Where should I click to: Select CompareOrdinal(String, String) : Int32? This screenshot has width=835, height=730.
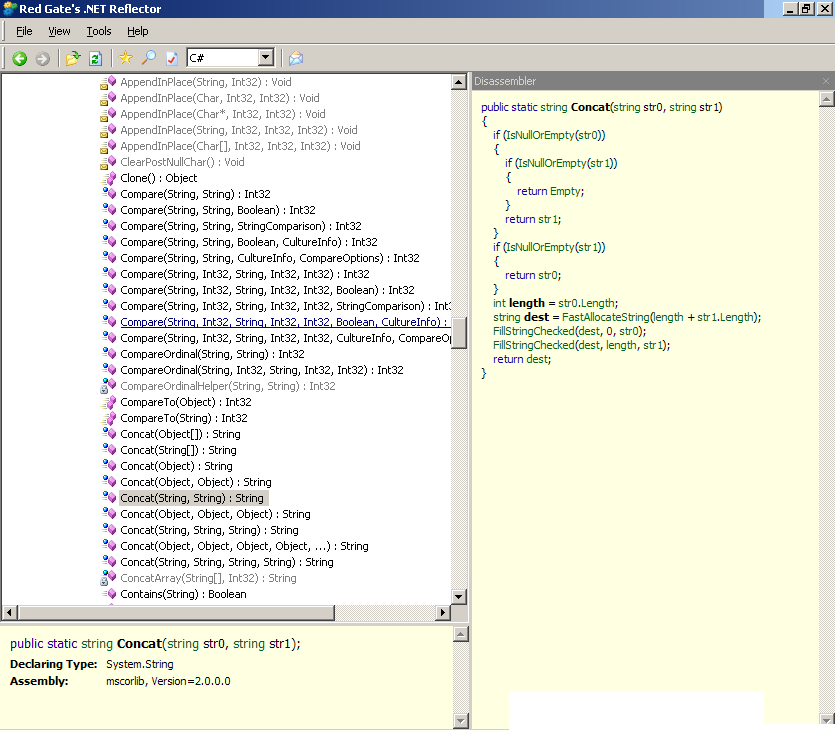click(x=212, y=355)
